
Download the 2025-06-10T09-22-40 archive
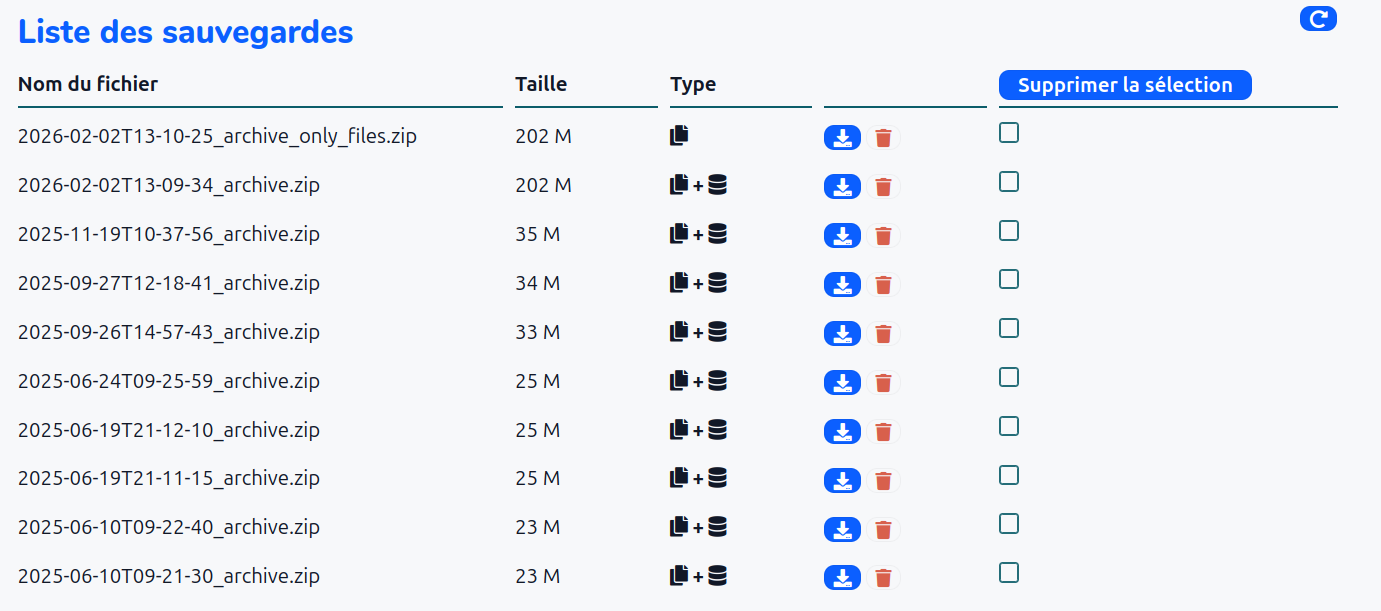tap(842, 530)
